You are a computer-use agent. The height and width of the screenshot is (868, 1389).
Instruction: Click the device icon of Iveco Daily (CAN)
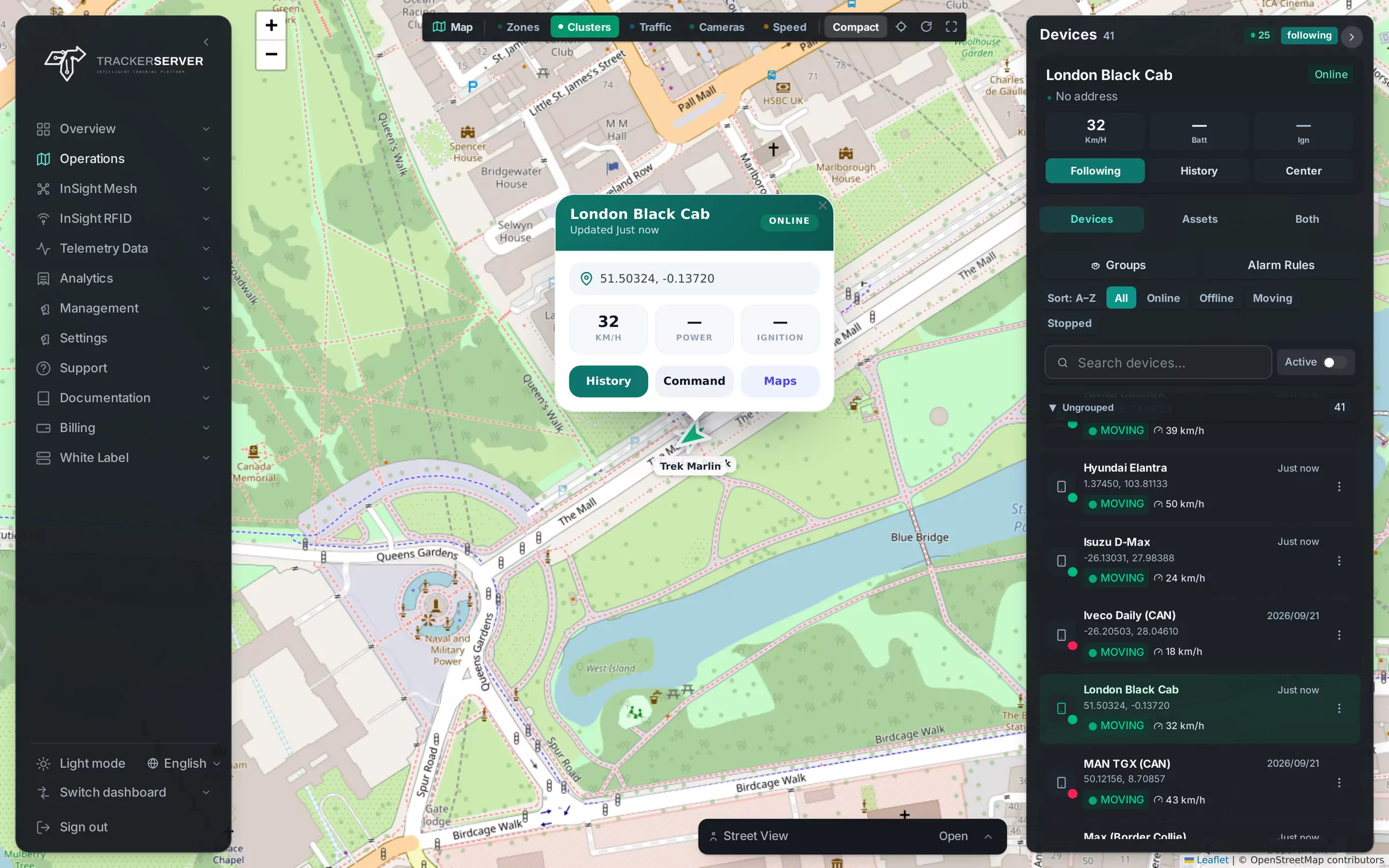[1061, 635]
